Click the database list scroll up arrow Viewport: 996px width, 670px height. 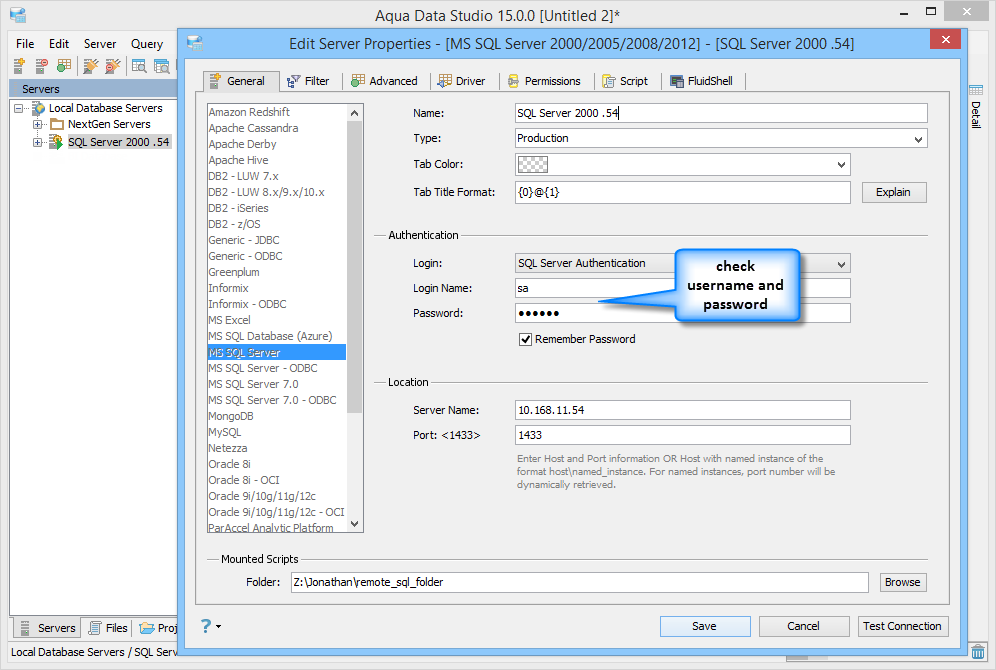pos(355,112)
